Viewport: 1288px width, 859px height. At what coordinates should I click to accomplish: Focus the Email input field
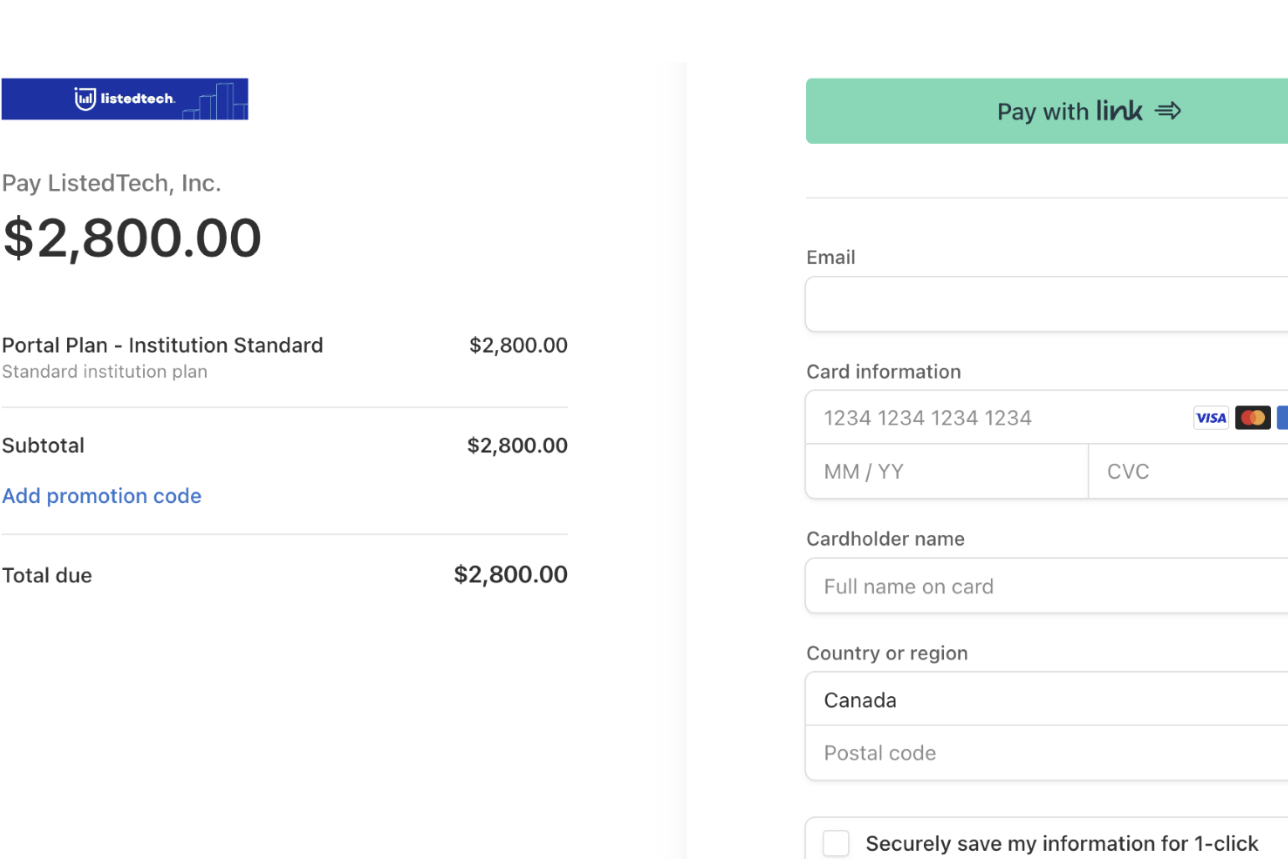1047,304
